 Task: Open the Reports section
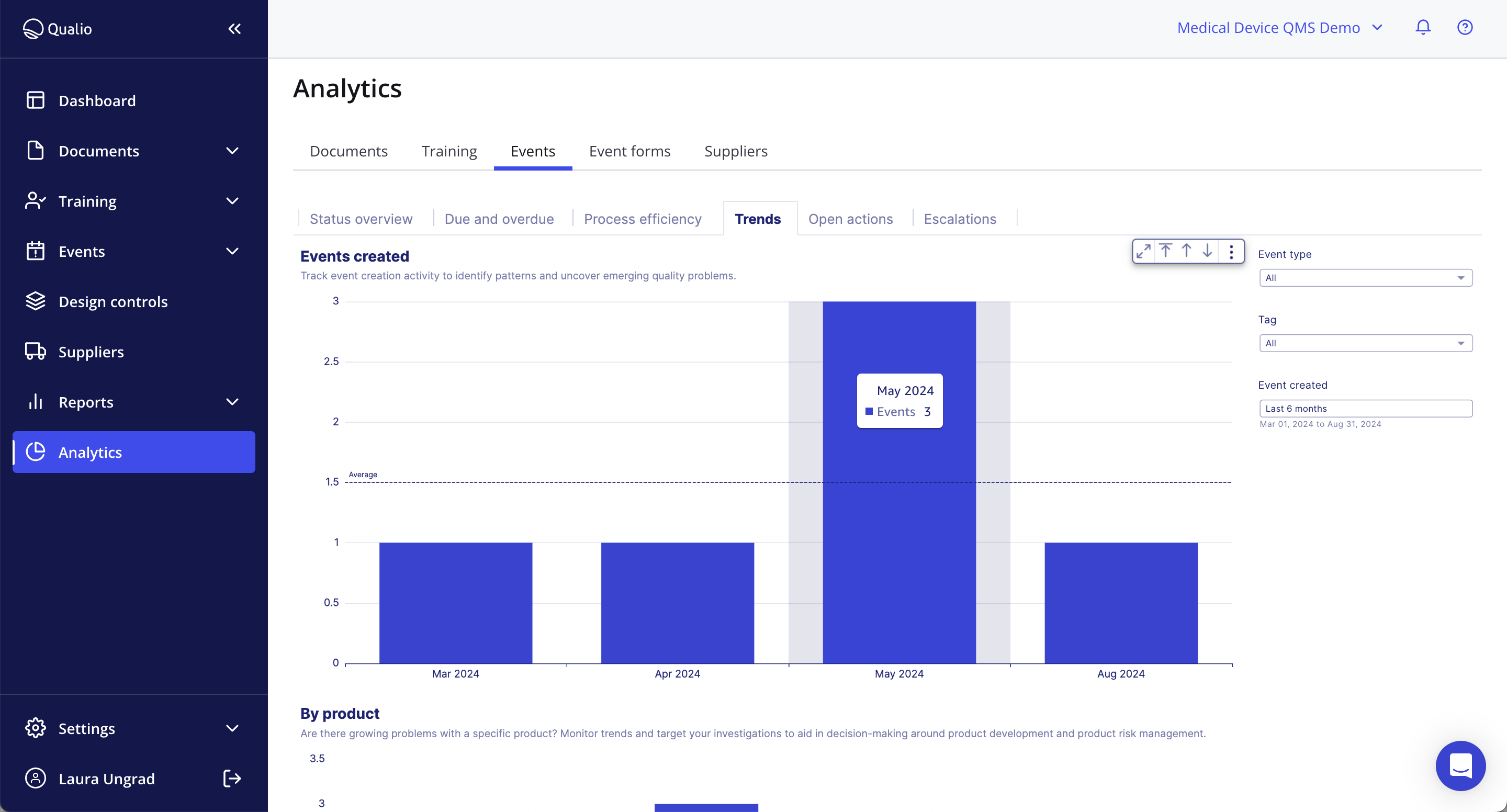[x=86, y=402]
